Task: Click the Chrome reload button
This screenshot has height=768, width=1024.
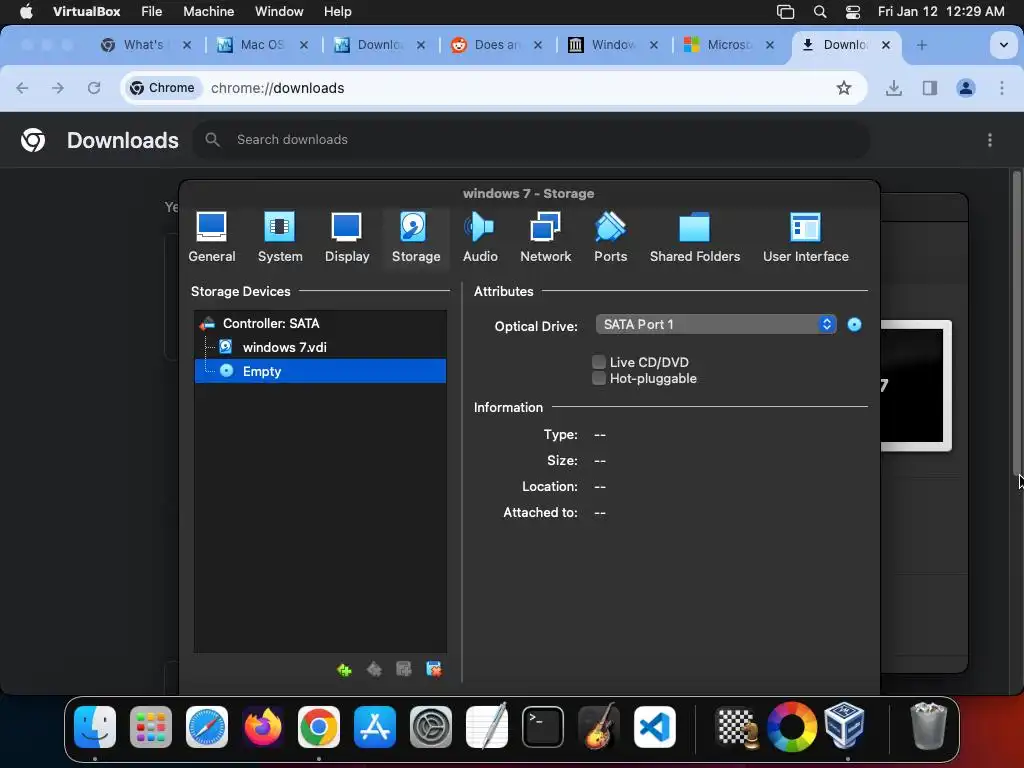Action: [x=94, y=88]
